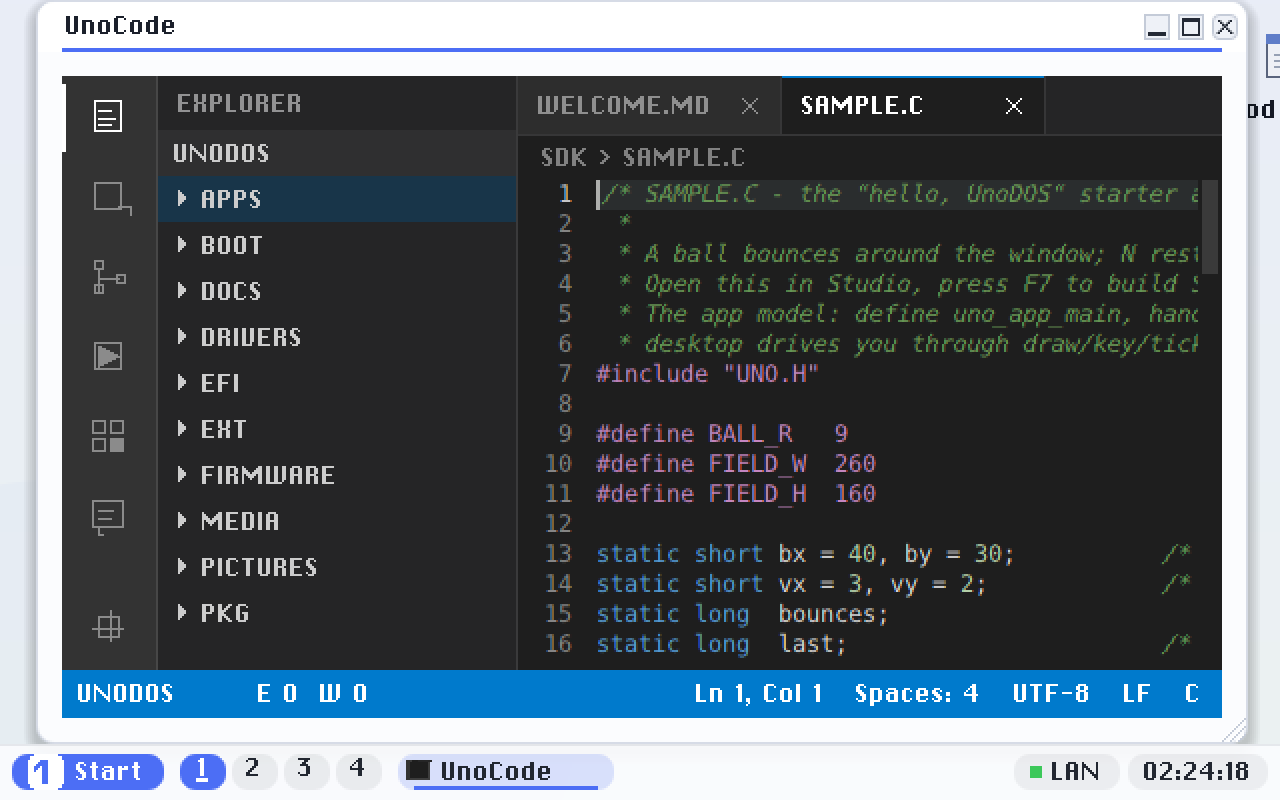Click UNODOS in the status bar
The height and width of the screenshot is (800, 1280).
coord(125,694)
